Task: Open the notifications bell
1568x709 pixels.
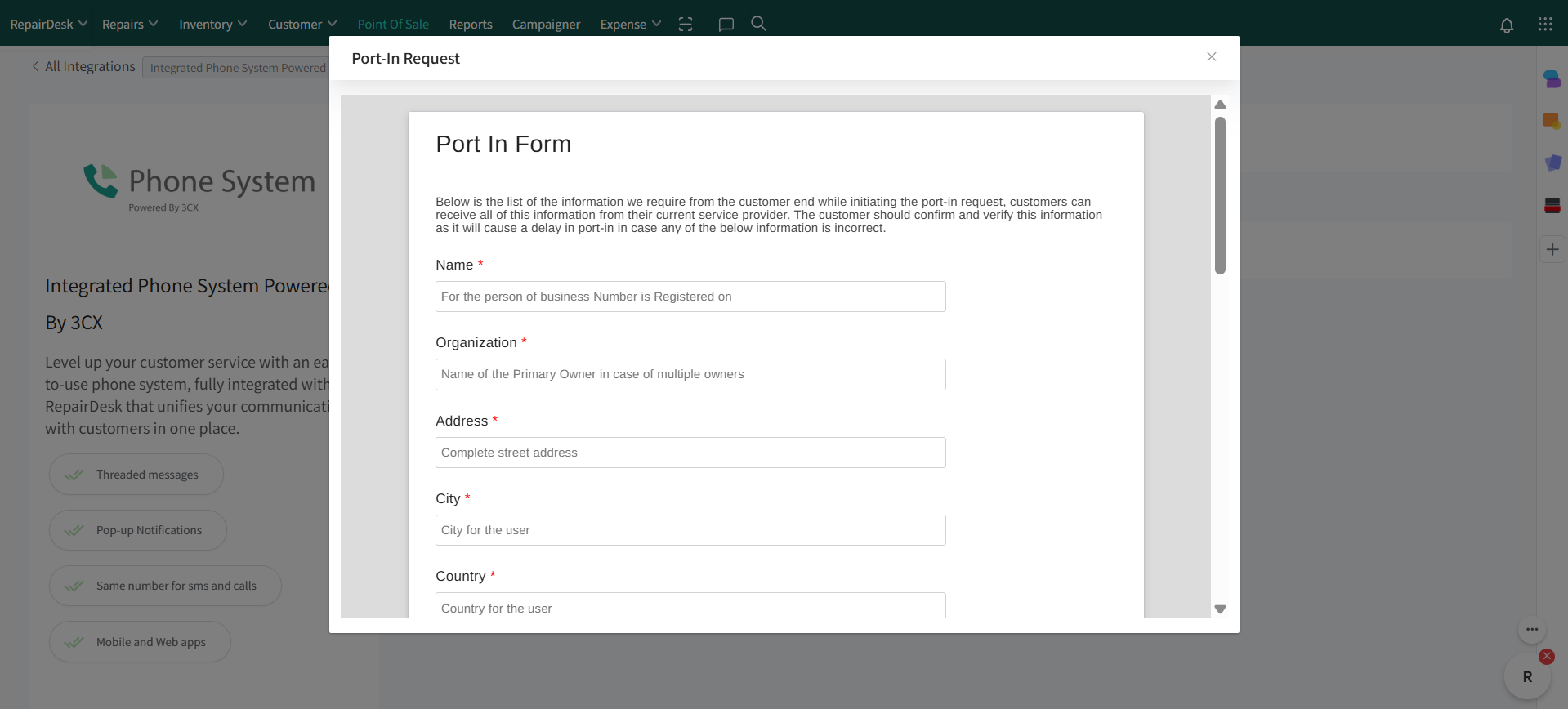Action: [x=1507, y=25]
